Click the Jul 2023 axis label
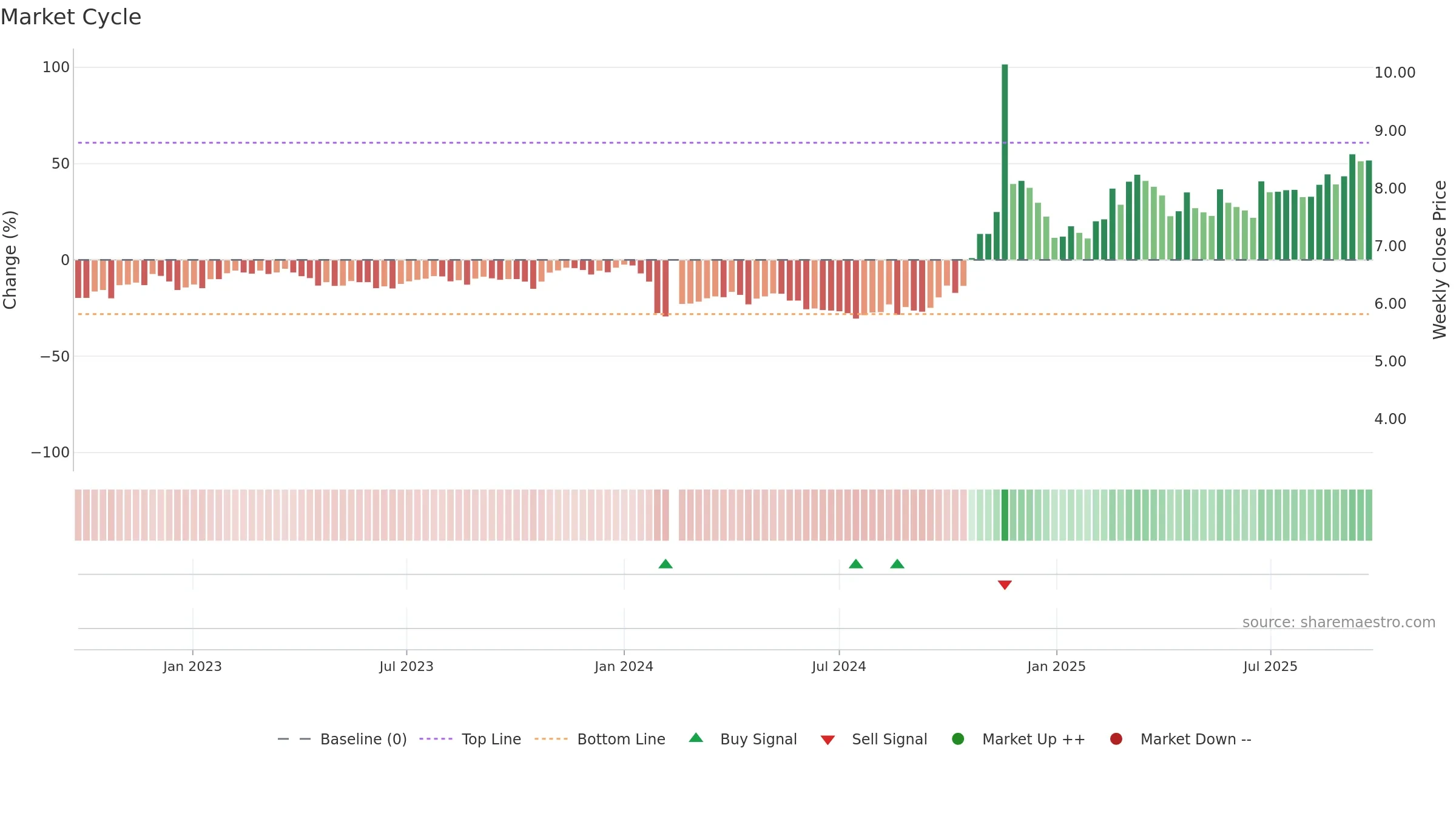 406,667
